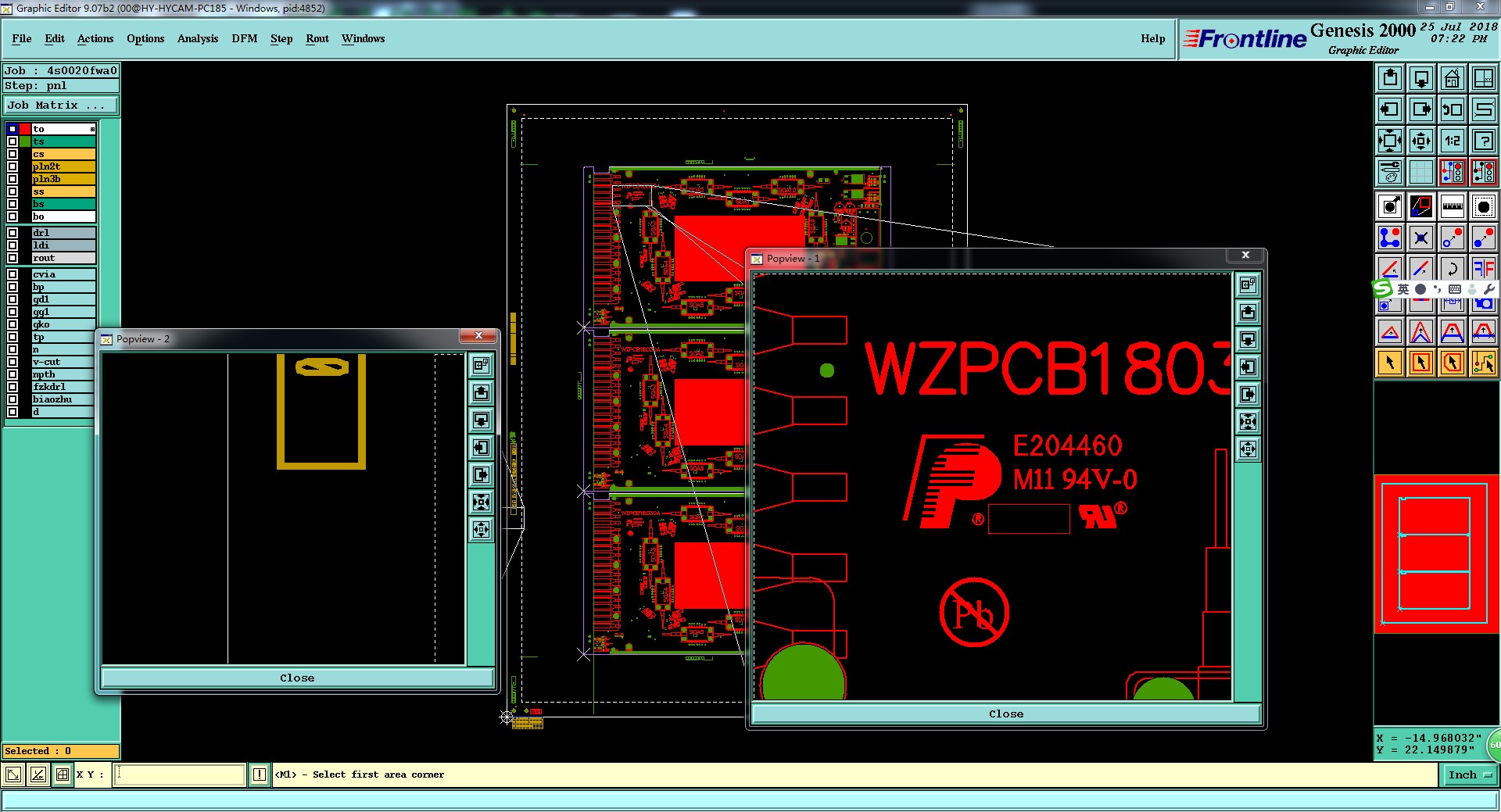This screenshot has width=1501, height=812.
Task: Select the npth layer name
Action: (63, 374)
